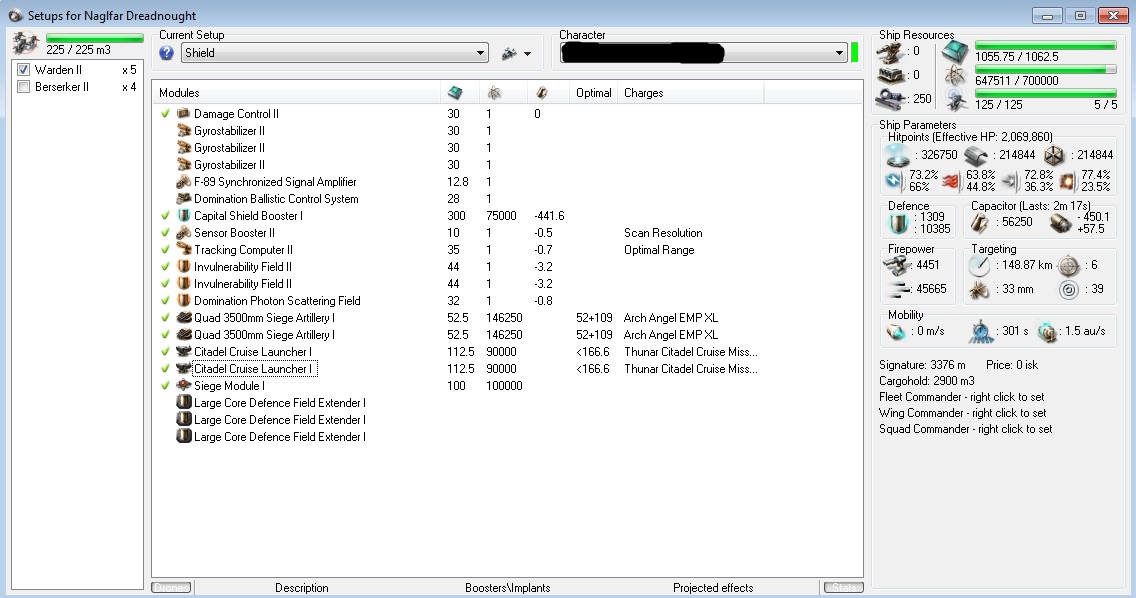Click the powergrid bar 647511 / 700000
Screen dimensions: 1136x598
1045,70
